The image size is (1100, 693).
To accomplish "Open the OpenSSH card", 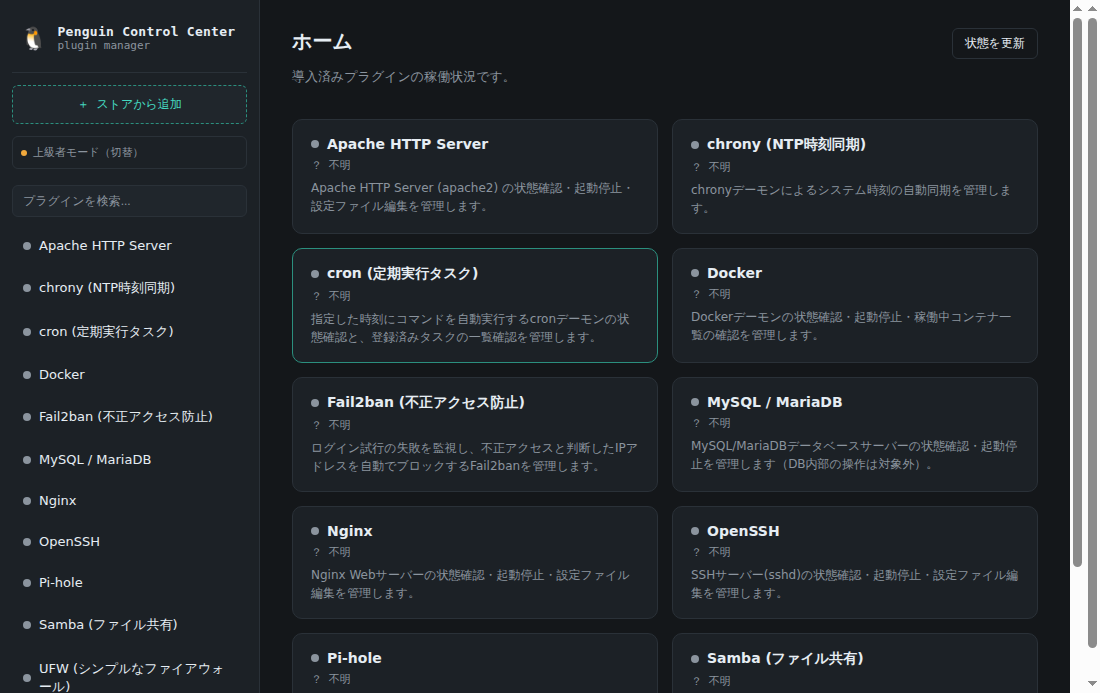I will (x=854, y=563).
